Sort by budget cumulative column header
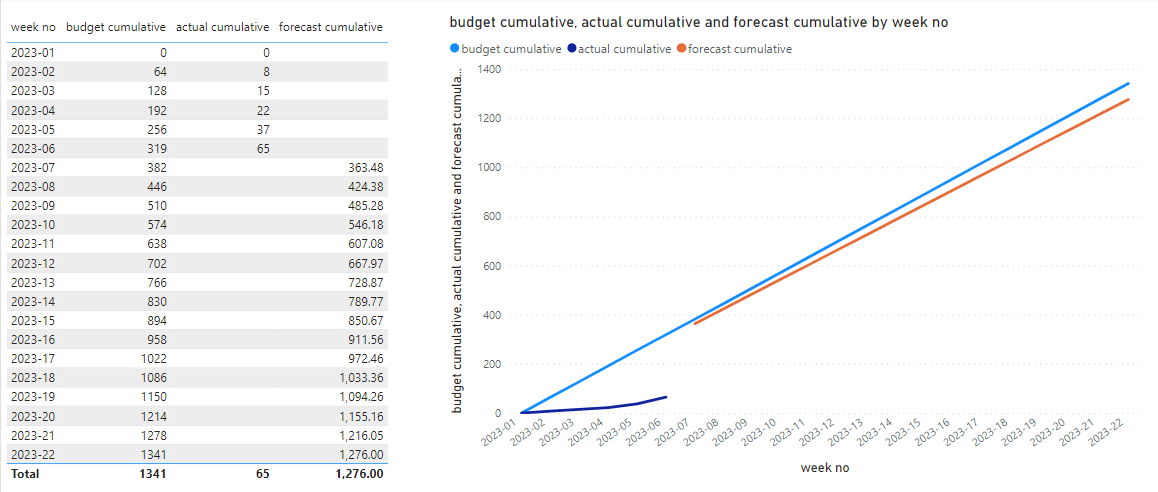Viewport: 1158px width, 492px height. [x=116, y=27]
